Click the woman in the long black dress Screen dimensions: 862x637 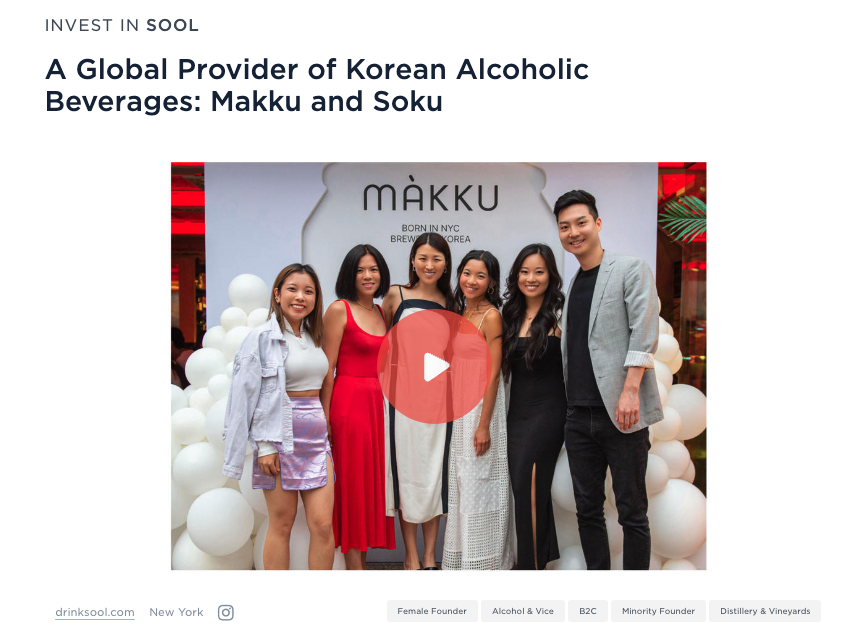(x=532, y=407)
